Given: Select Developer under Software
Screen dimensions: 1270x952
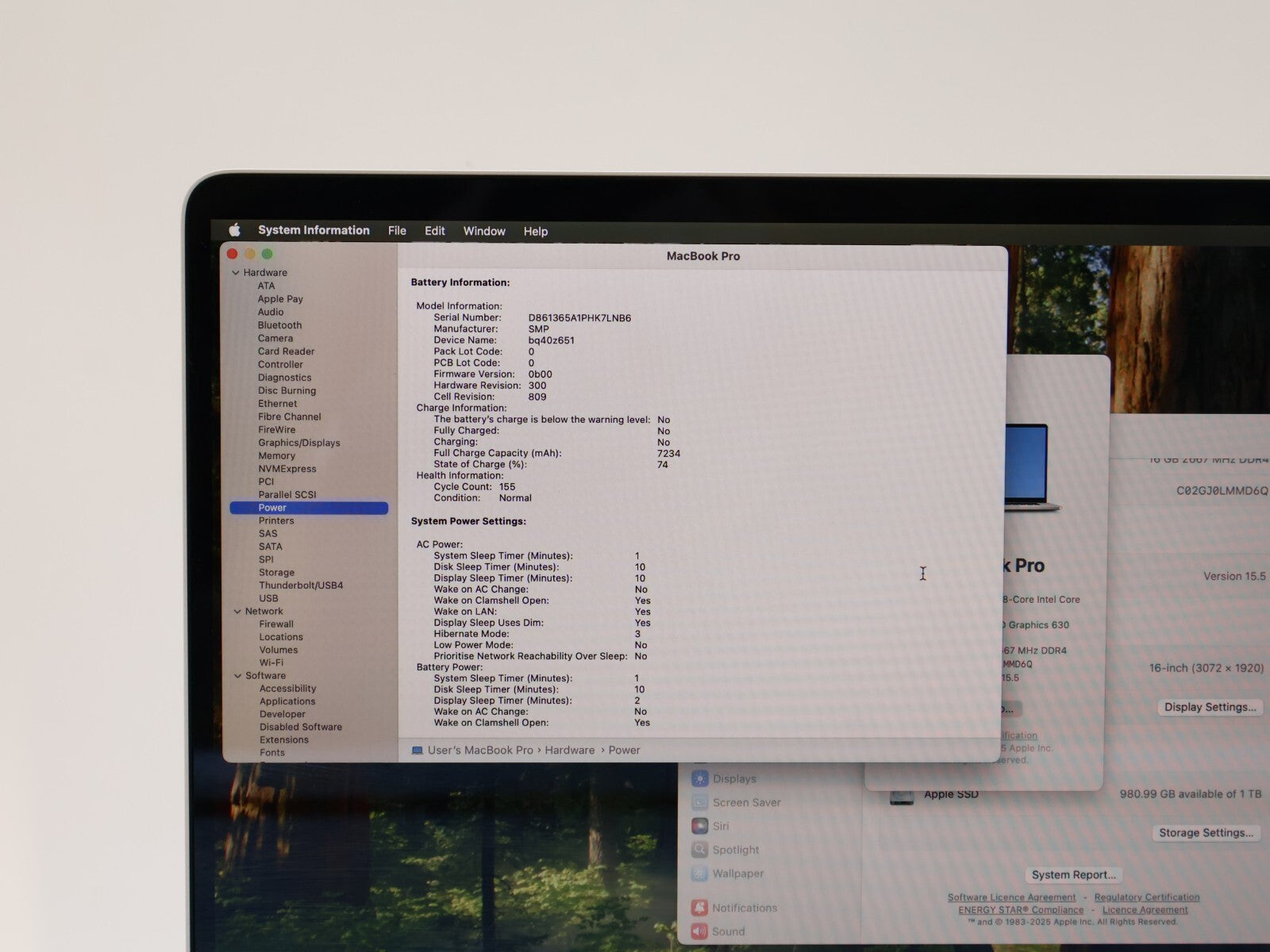Looking at the screenshot, I should [x=282, y=714].
